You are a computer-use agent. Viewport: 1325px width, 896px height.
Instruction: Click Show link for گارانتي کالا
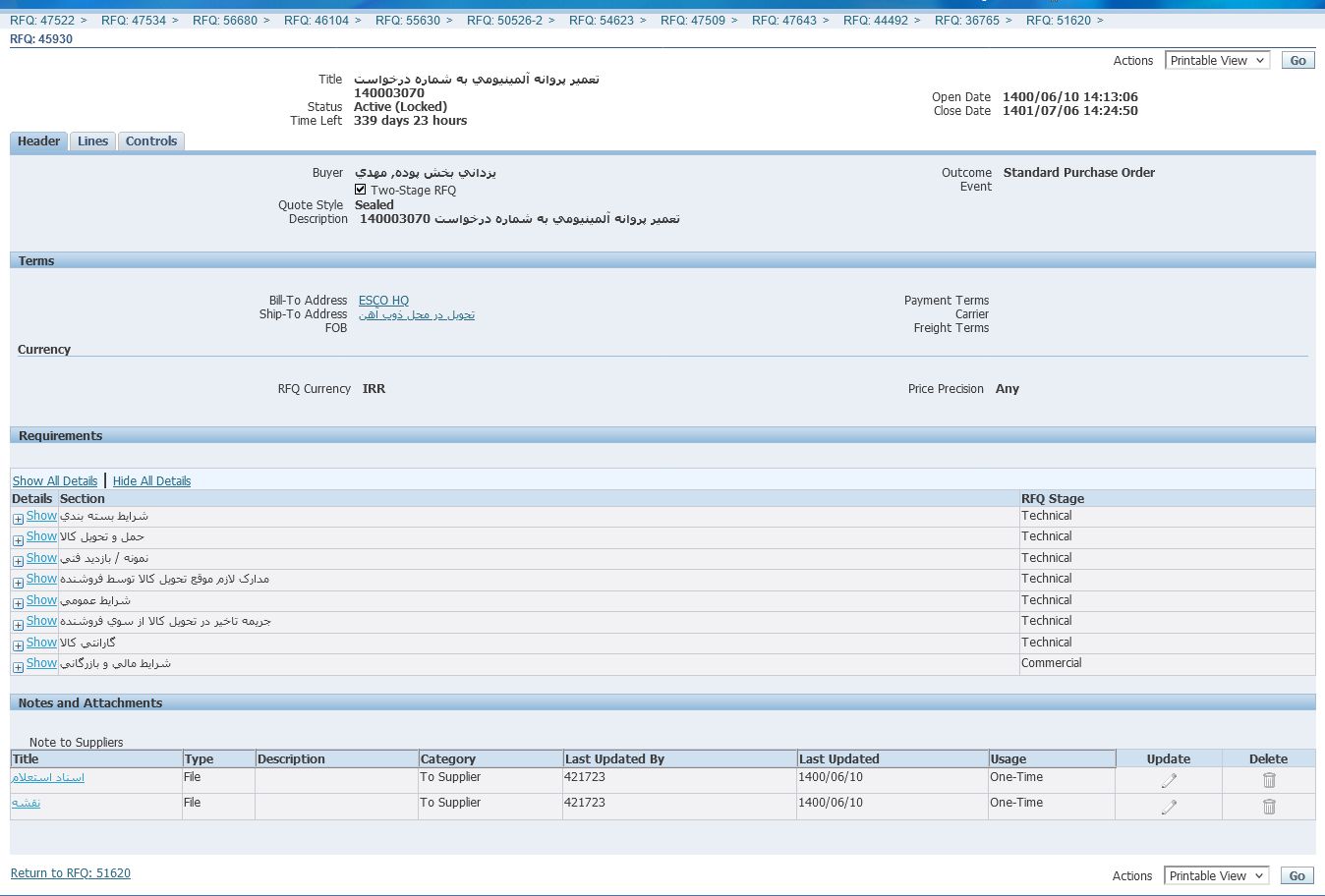pyautogui.click(x=41, y=643)
